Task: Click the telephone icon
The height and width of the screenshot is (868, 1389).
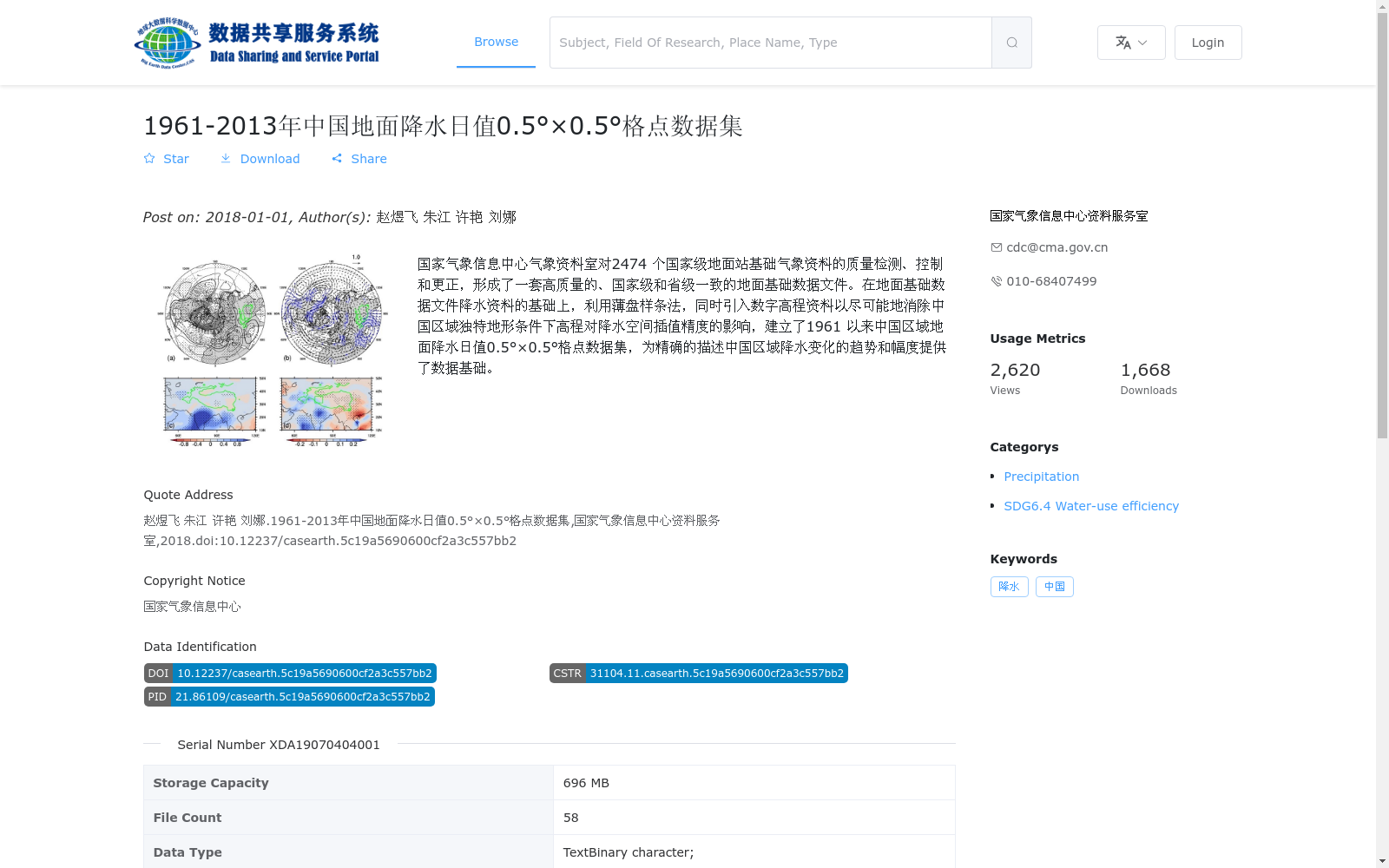Action: coord(997,281)
